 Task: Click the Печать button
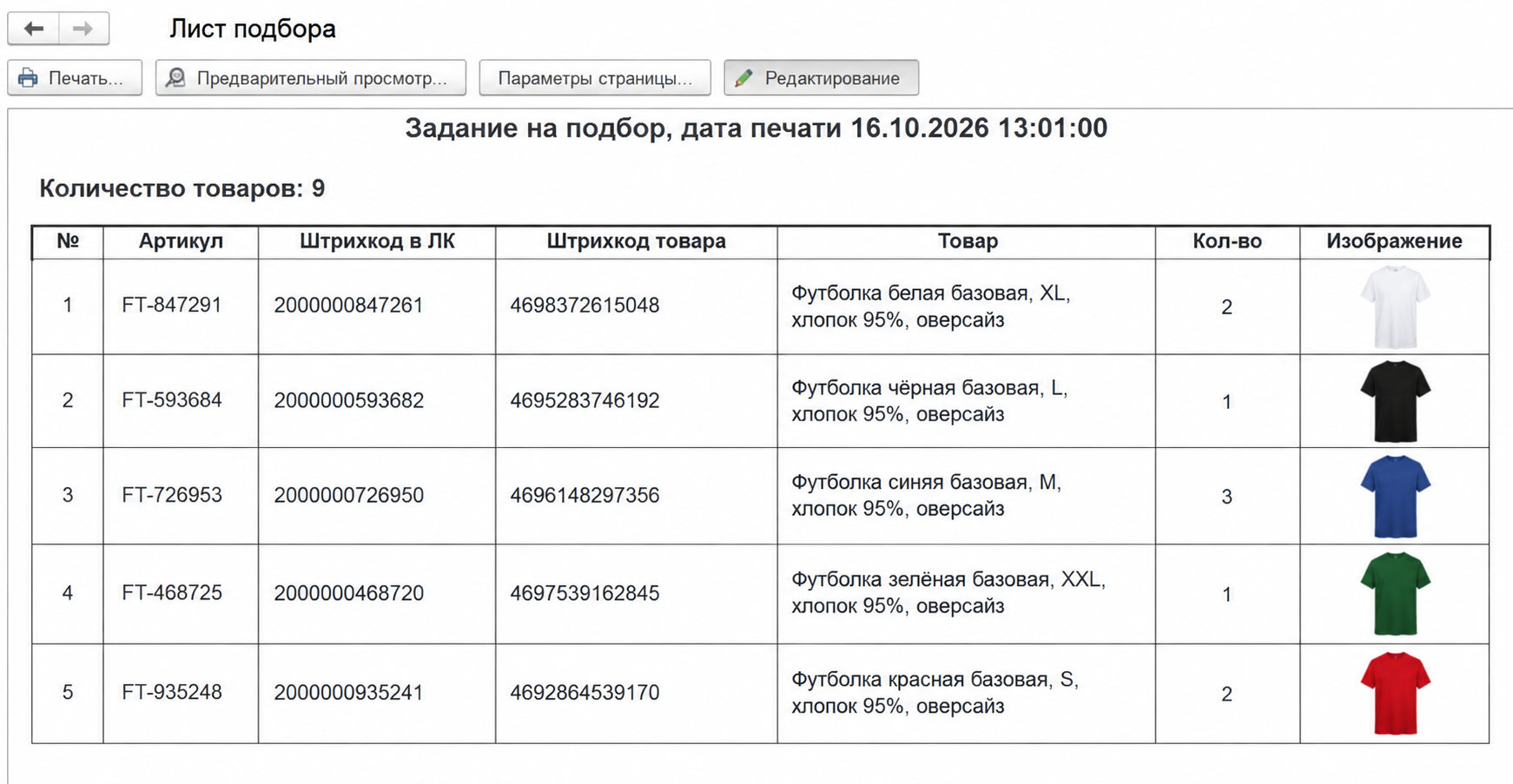pyautogui.click(x=75, y=78)
